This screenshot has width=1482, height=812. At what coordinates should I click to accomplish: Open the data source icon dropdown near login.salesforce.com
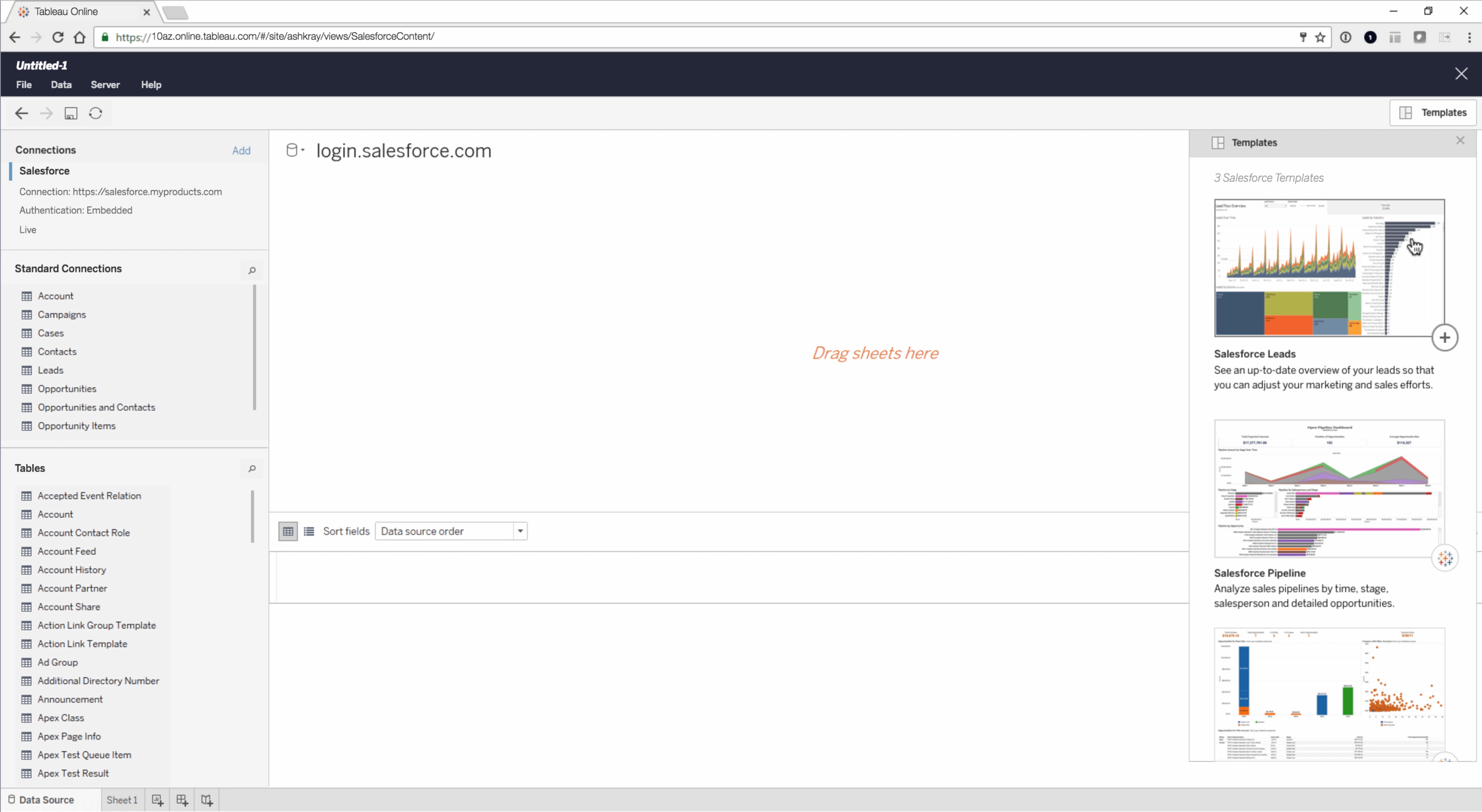point(295,150)
